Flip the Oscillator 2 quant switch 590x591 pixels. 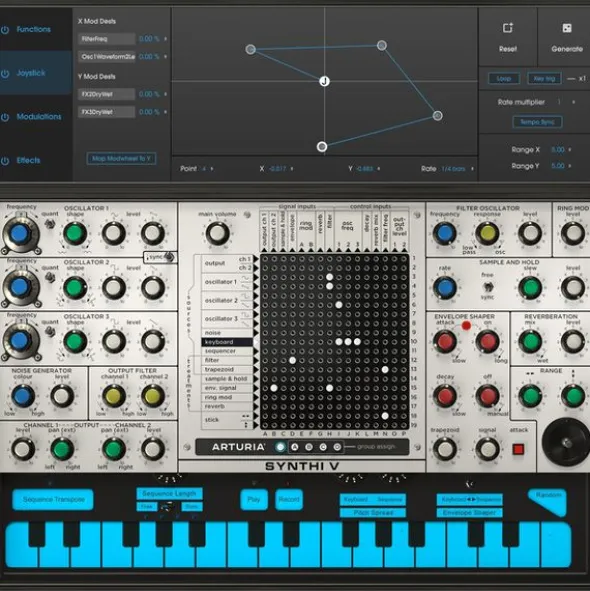click(x=49, y=278)
